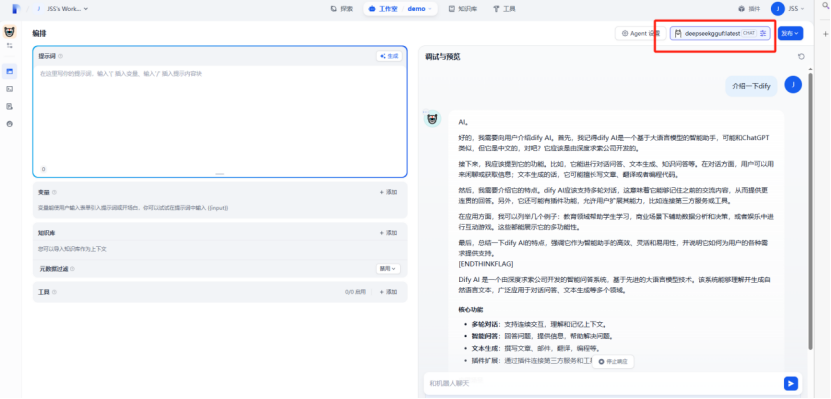The height and width of the screenshot is (399, 831).
Task: Click the prompt box resize handle
Action: (x=219, y=174)
